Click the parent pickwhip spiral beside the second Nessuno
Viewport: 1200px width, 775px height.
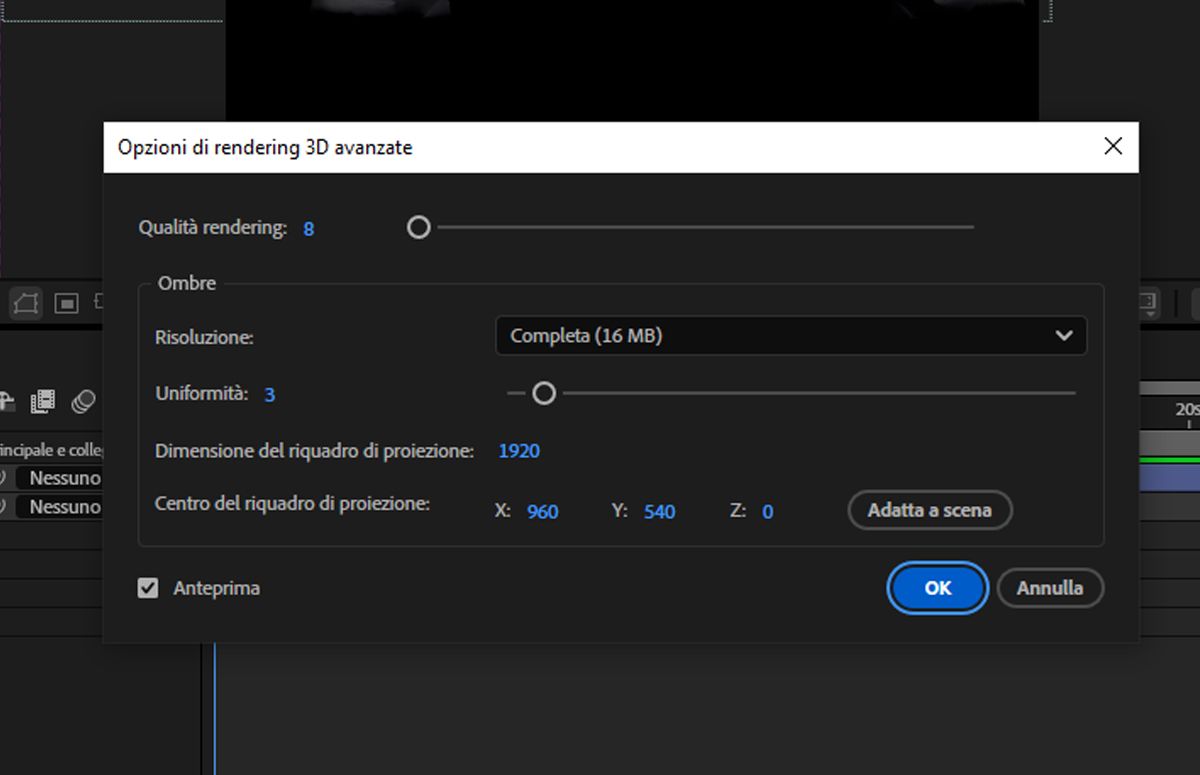point(4,507)
